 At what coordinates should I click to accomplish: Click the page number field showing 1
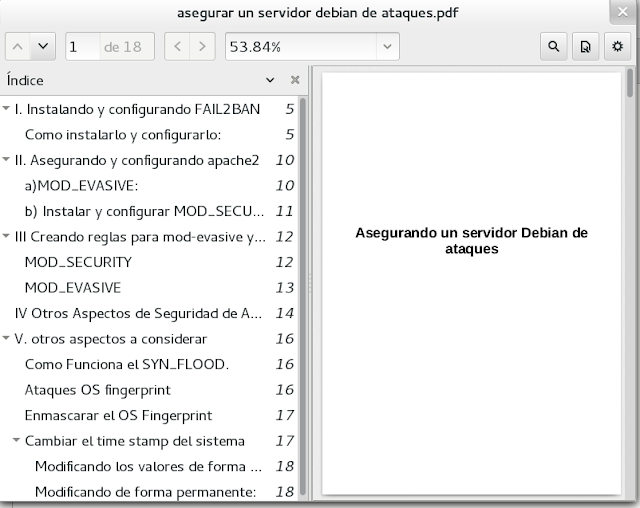pyautogui.click(x=82, y=47)
